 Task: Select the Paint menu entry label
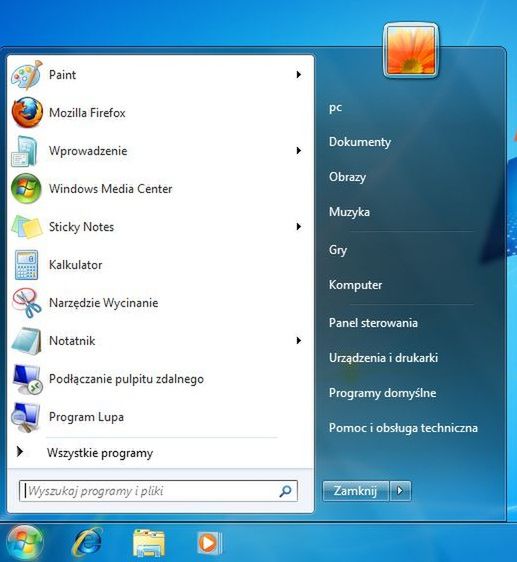62,75
